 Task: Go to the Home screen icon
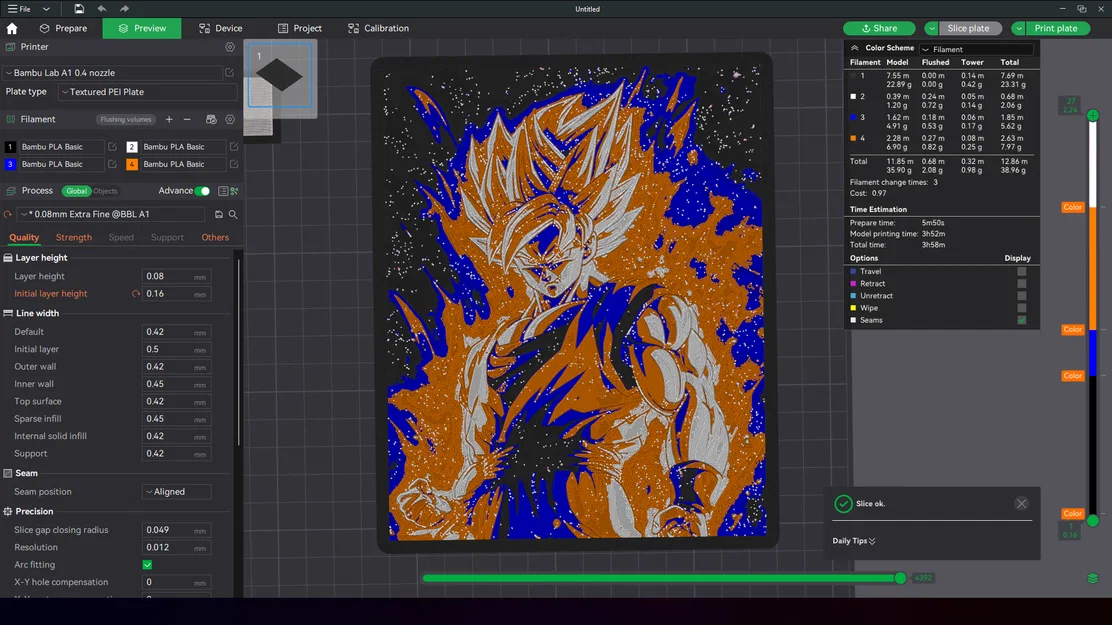12,28
